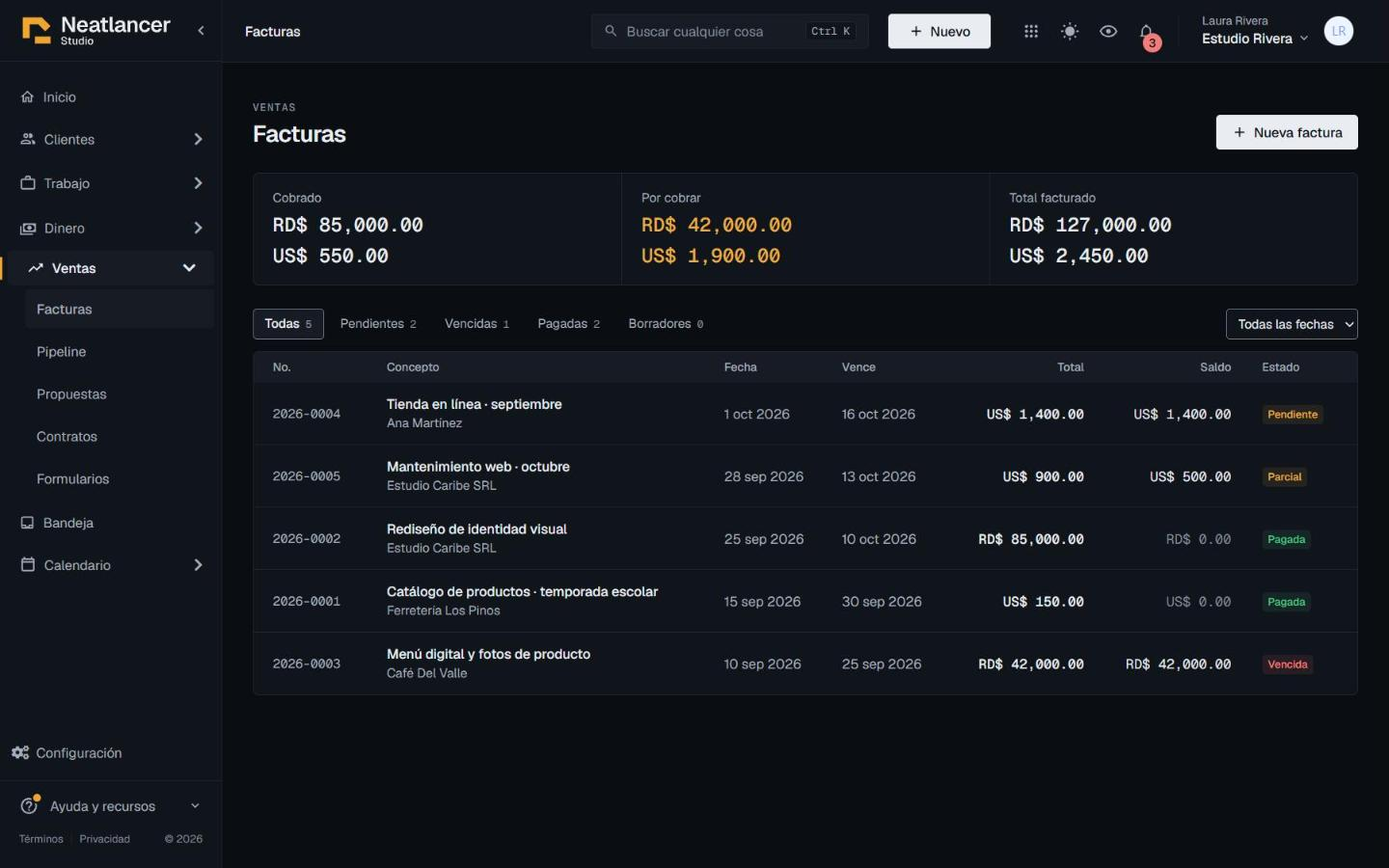Open the apps grid icon
This screenshot has width=1389, height=868.
tap(1031, 32)
